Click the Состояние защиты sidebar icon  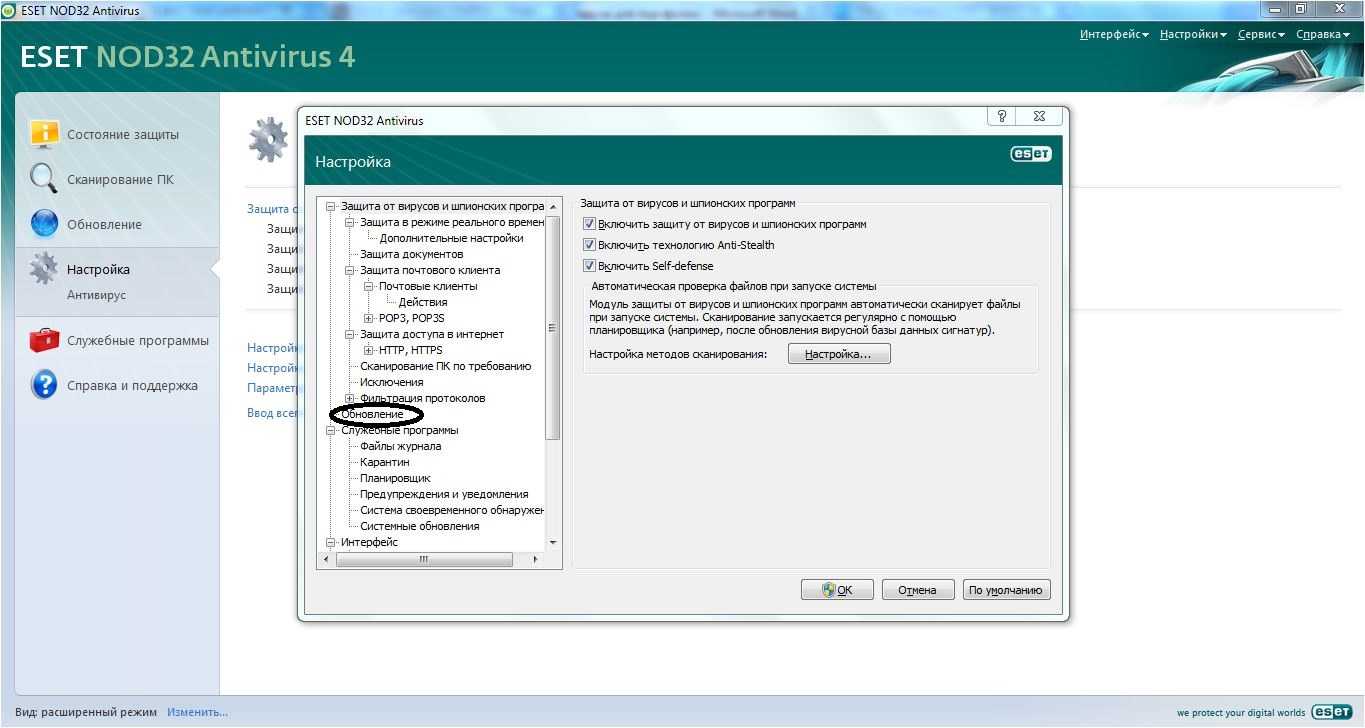pyautogui.click(x=44, y=134)
